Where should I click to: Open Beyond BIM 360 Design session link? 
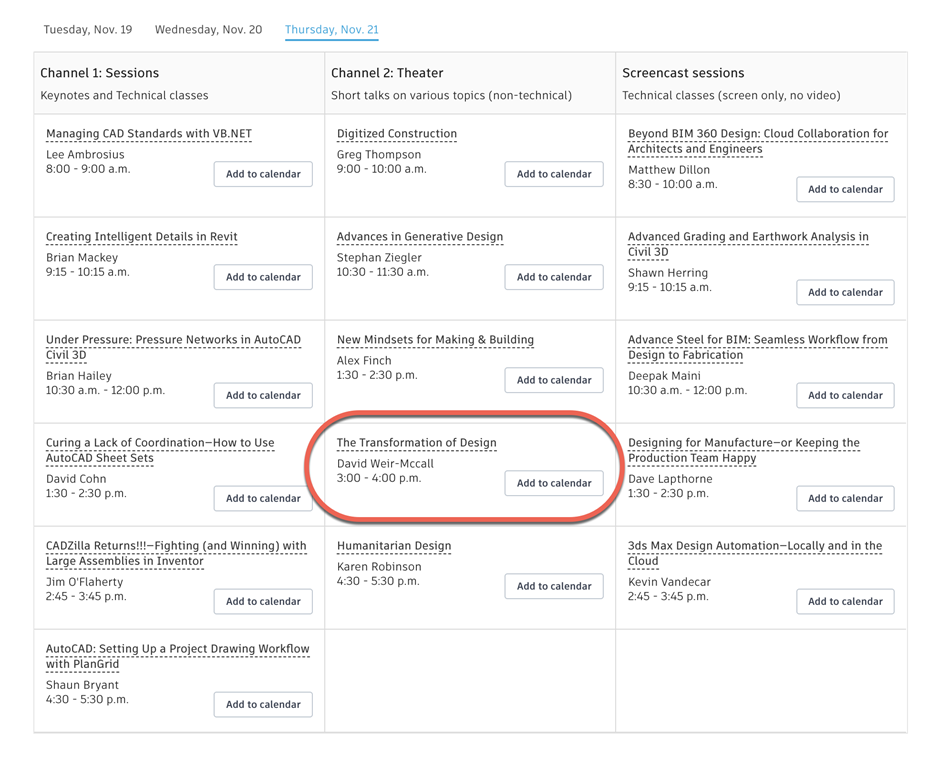point(757,134)
